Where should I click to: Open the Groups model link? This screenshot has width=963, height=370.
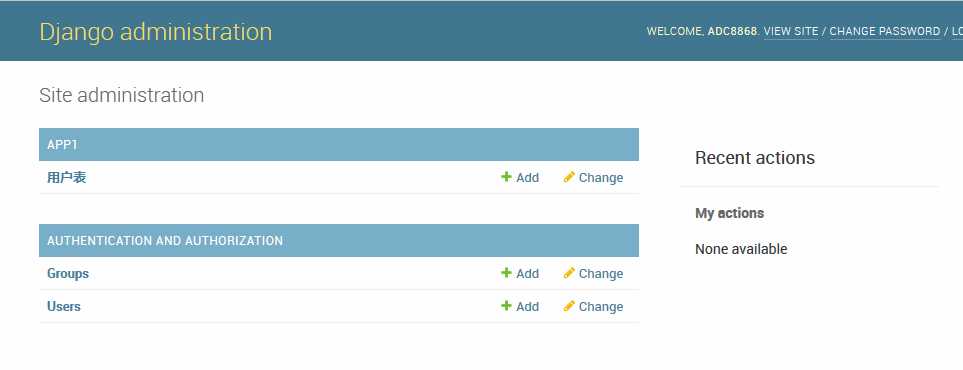68,274
